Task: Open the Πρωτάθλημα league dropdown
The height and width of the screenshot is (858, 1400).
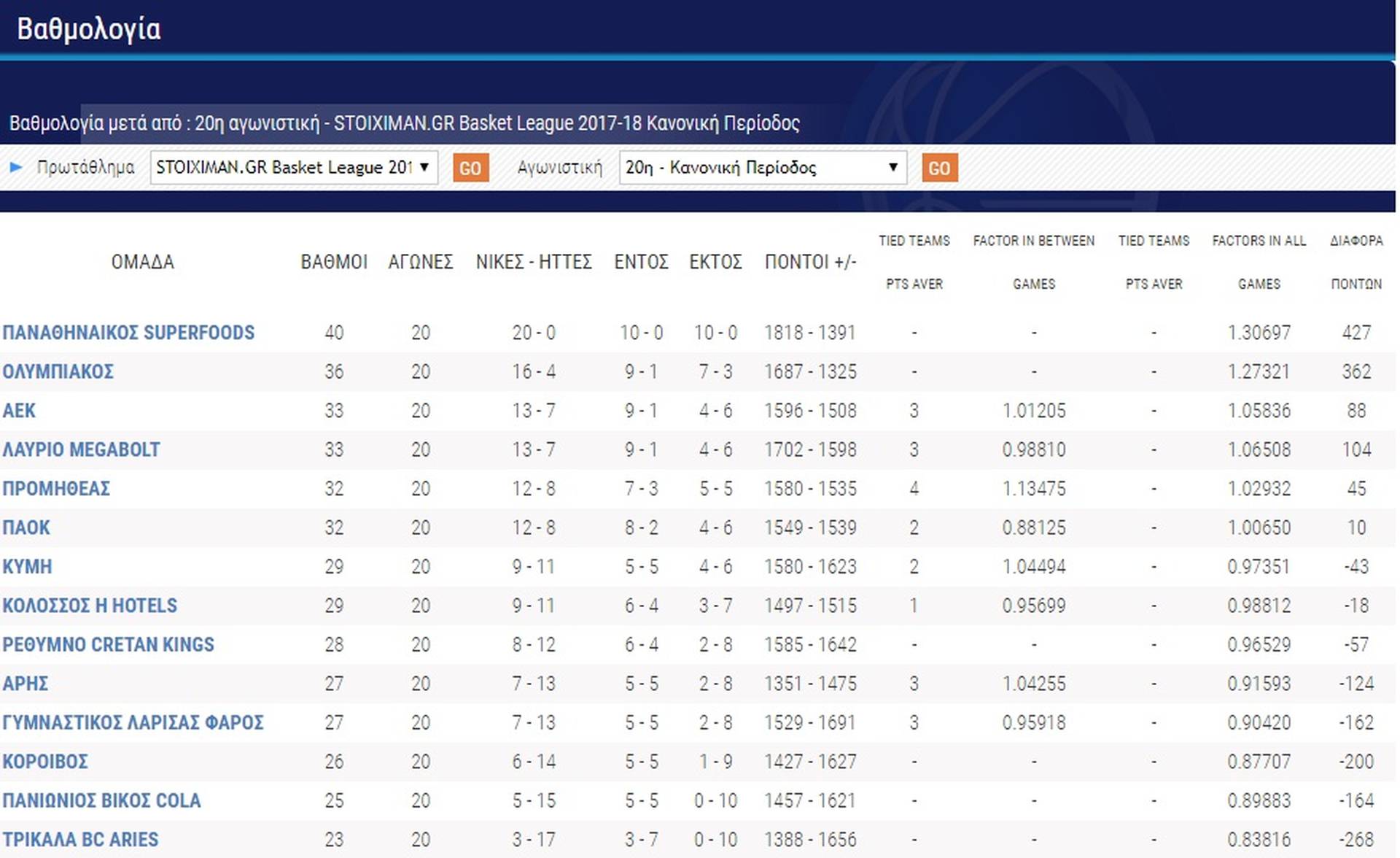Action: click(x=294, y=168)
